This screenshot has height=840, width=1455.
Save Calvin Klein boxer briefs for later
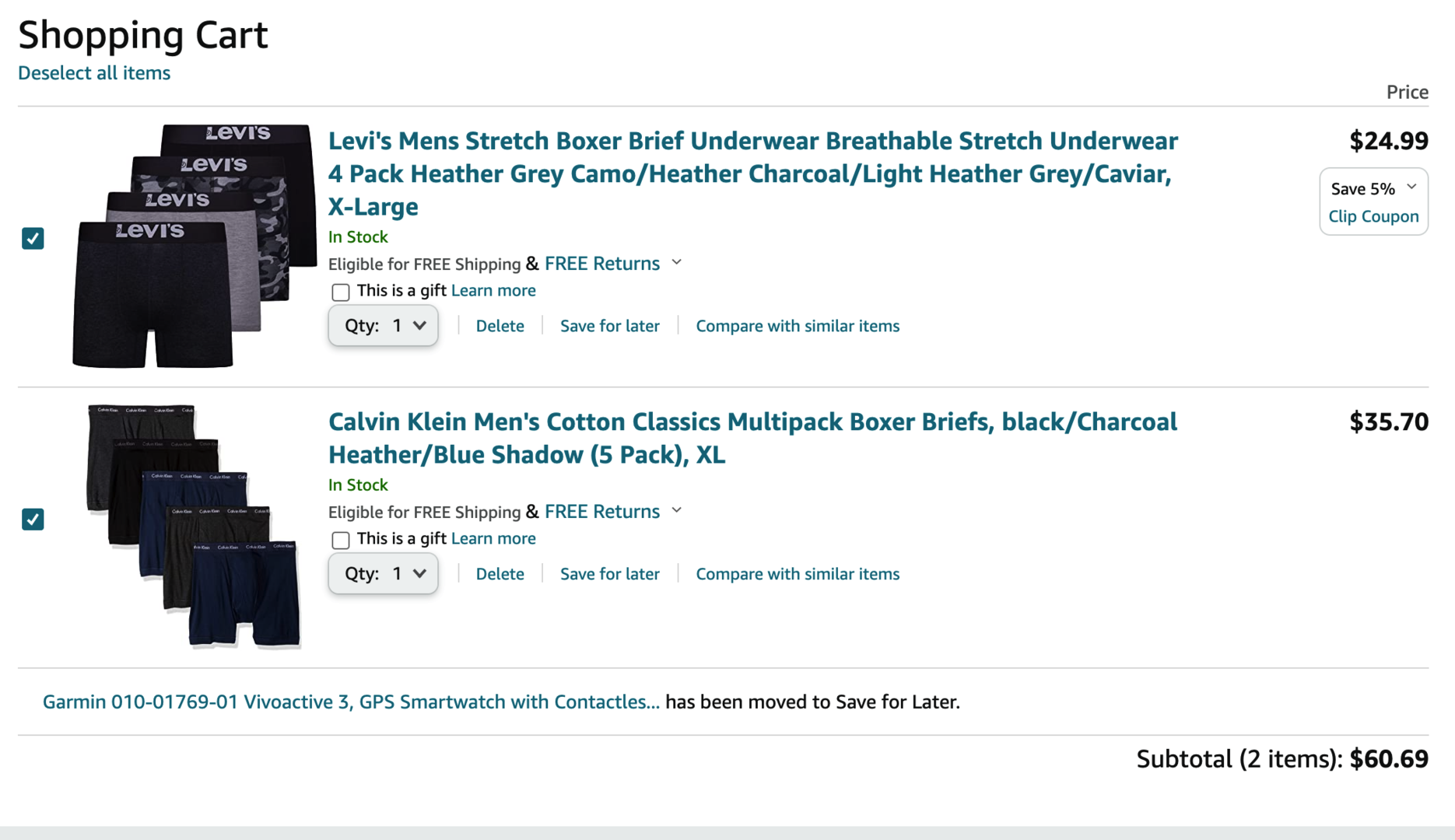(x=609, y=574)
